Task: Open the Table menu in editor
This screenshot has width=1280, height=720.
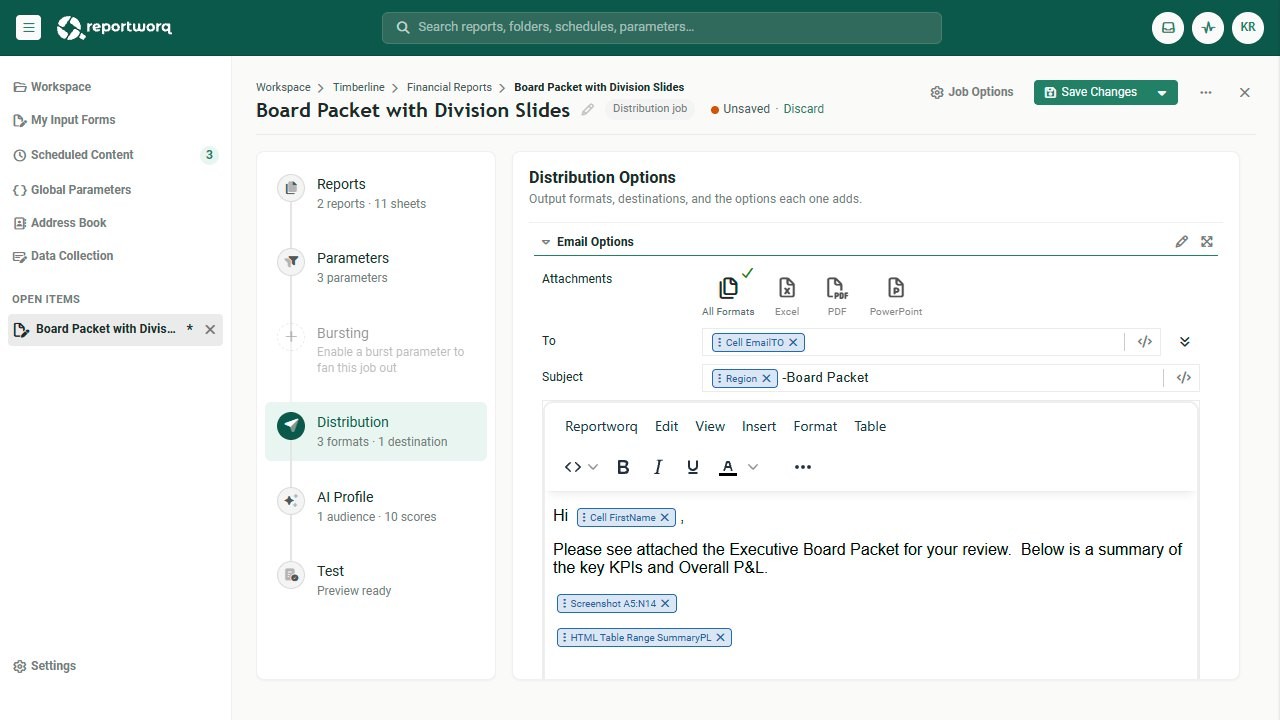Action: pyautogui.click(x=870, y=426)
